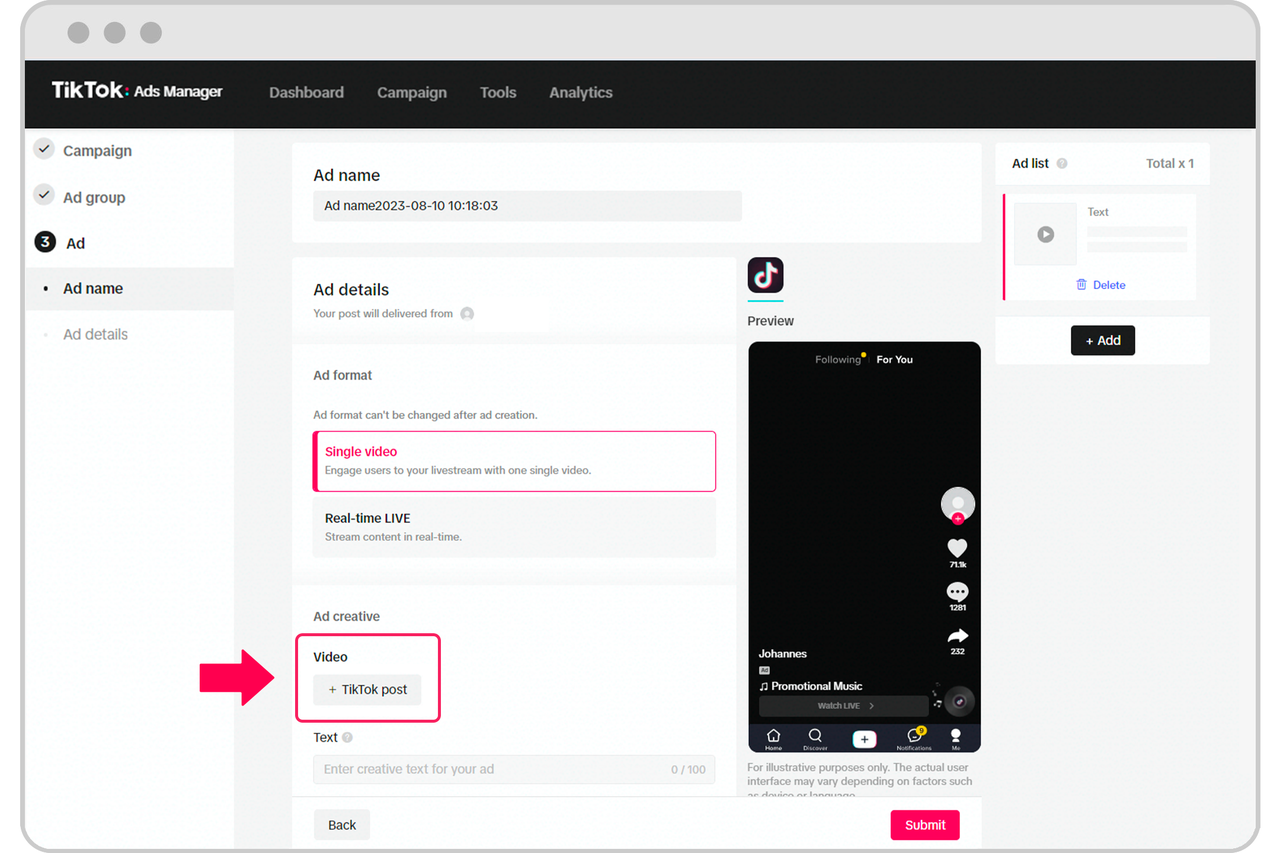Viewport: 1280px width, 853px height.
Task: Go to the Ad group step
Action: (94, 198)
